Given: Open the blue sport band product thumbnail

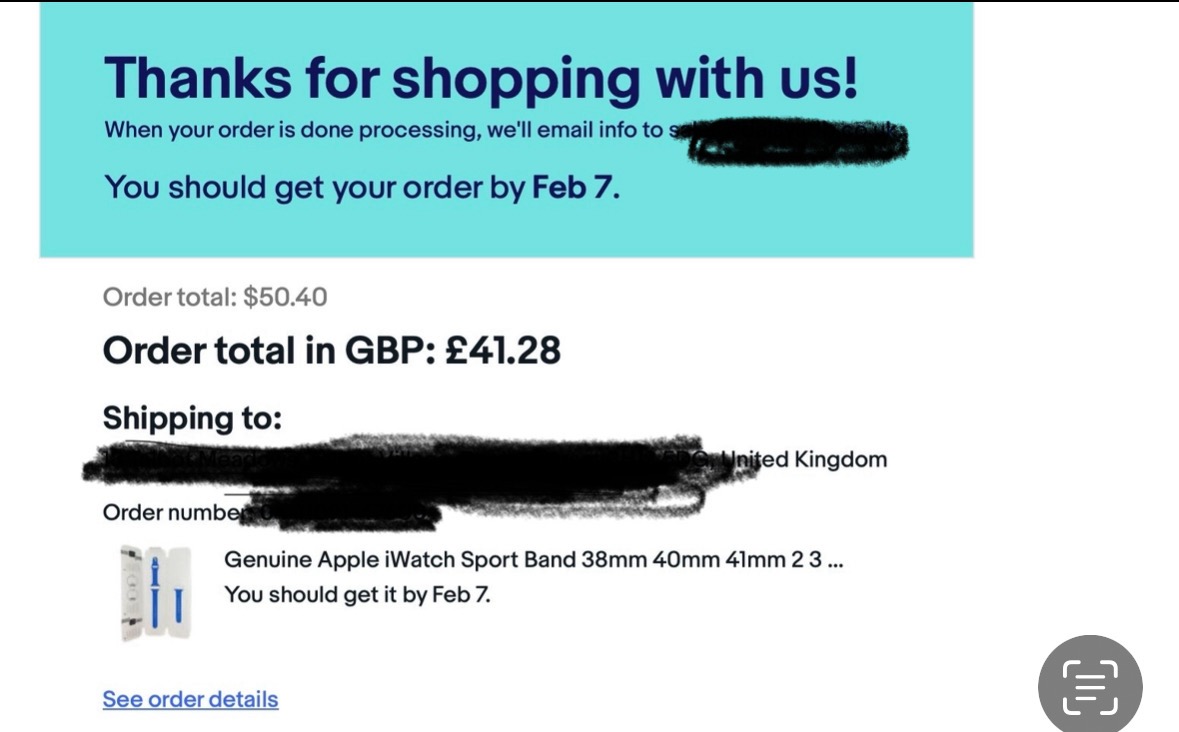Looking at the screenshot, I should pos(156,591).
